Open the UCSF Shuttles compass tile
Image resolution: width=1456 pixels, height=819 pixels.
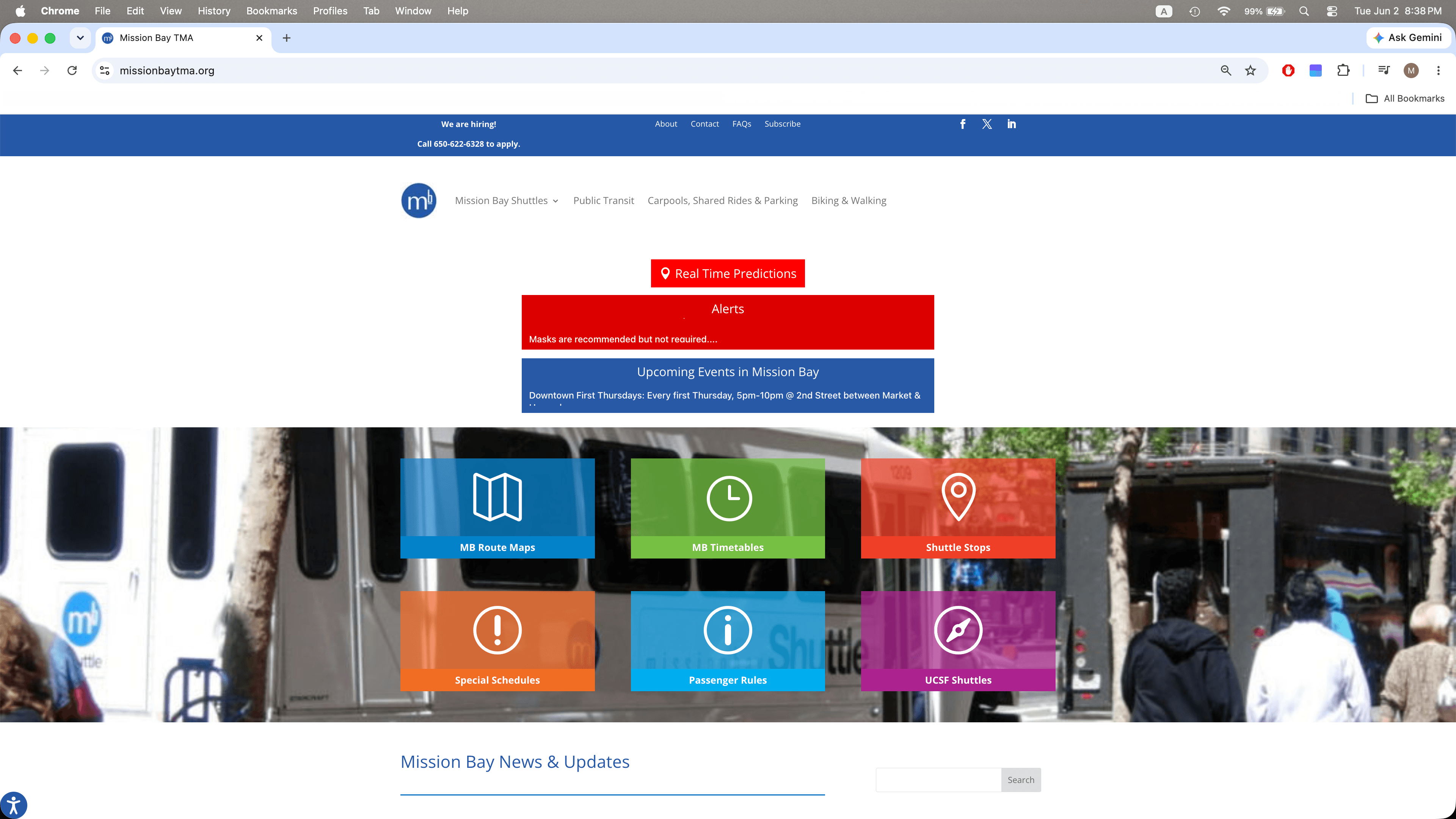pos(958,641)
